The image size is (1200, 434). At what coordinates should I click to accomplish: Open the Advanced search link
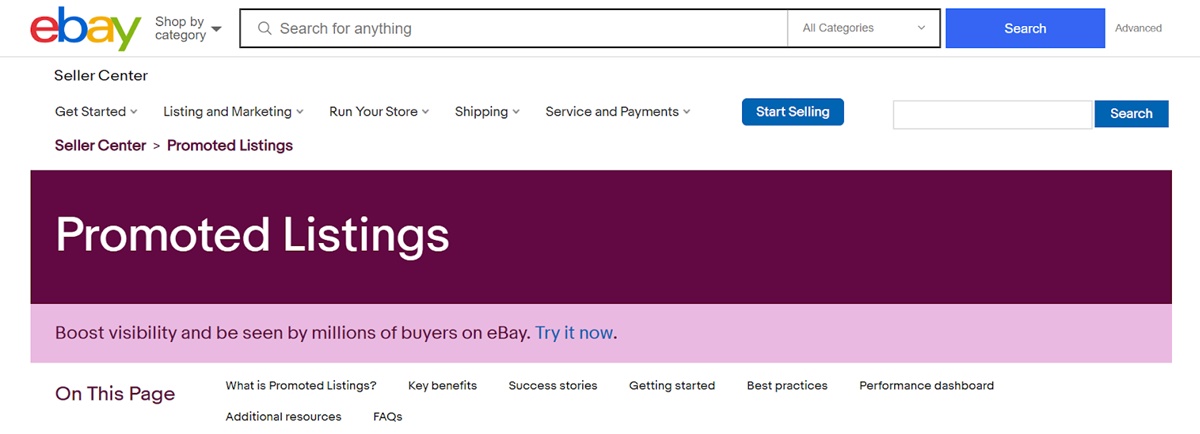pos(1138,29)
